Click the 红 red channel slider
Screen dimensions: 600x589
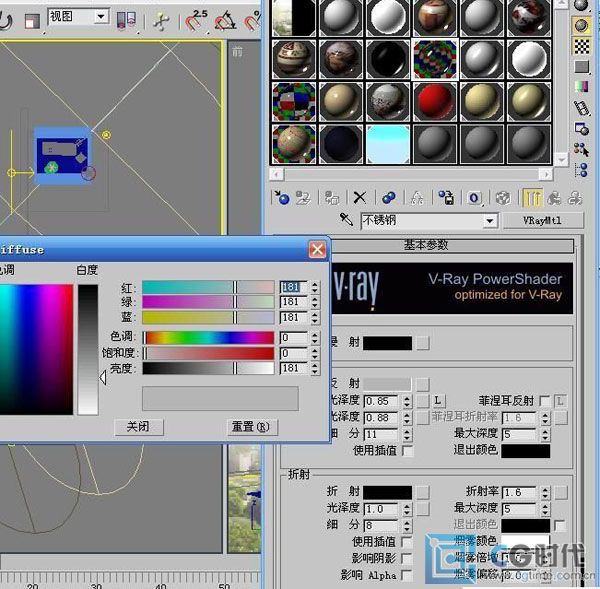[x=208, y=287]
